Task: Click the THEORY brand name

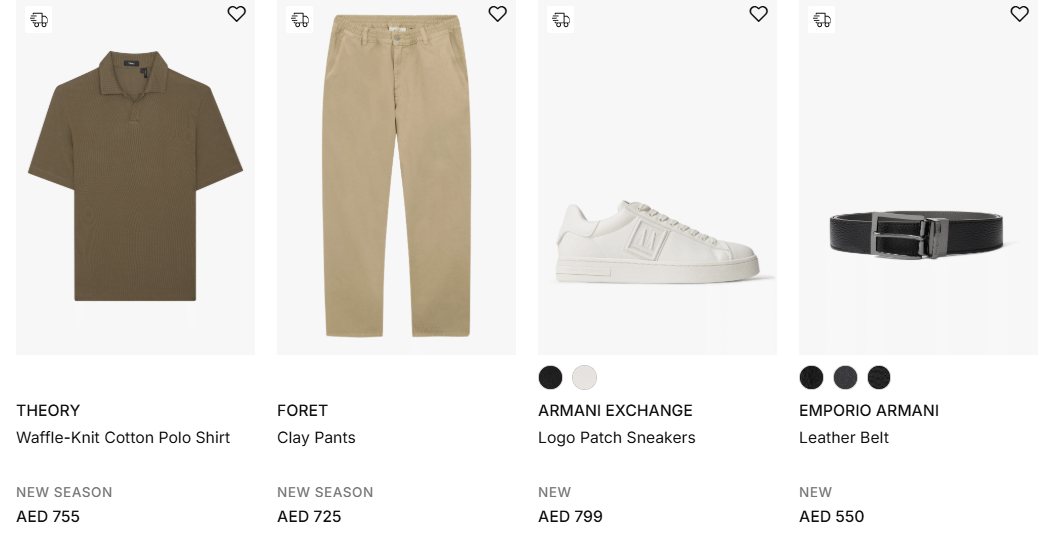Action: click(48, 410)
